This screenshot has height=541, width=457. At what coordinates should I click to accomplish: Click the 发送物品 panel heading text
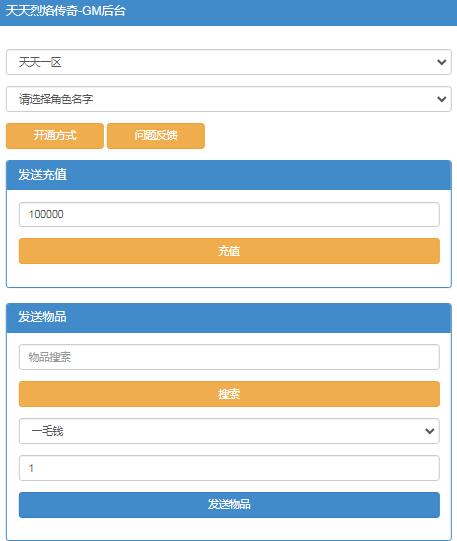pyautogui.click(x=42, y=317)
